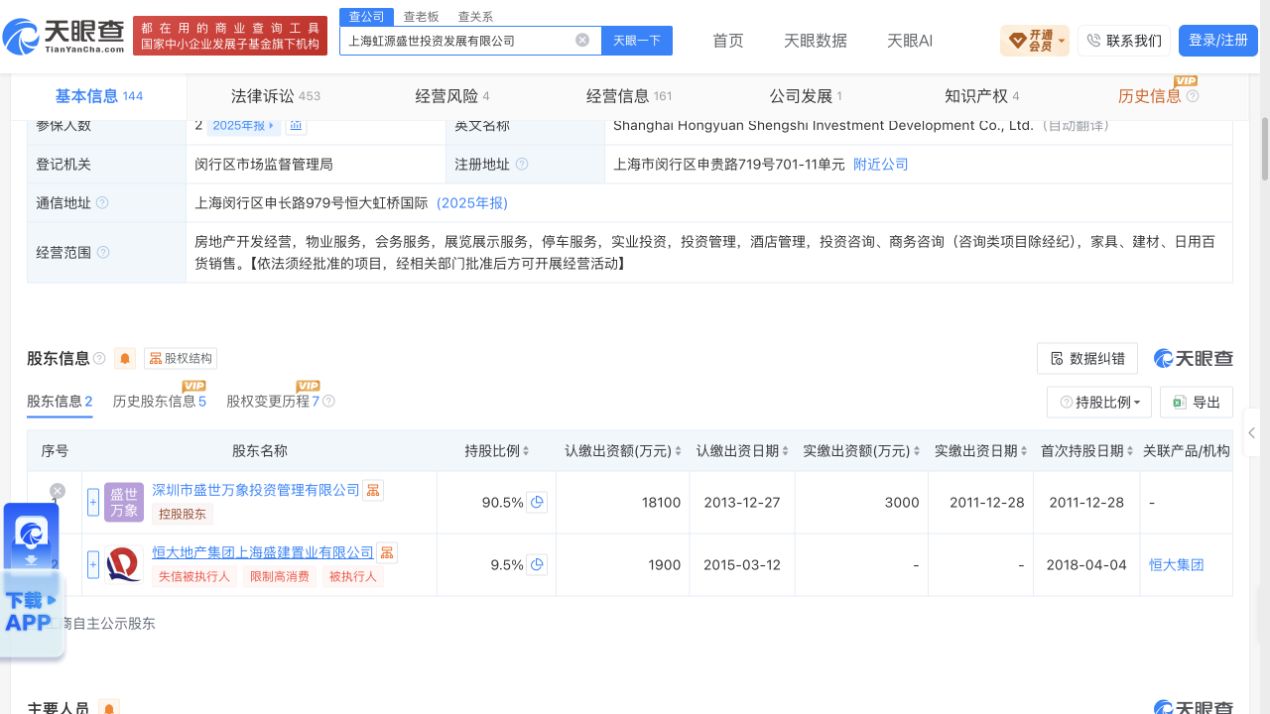Click the help icon next to 通信地址
Image resolution: width=1270 pixels, height=714 pixels.
[x=102, y=203]
